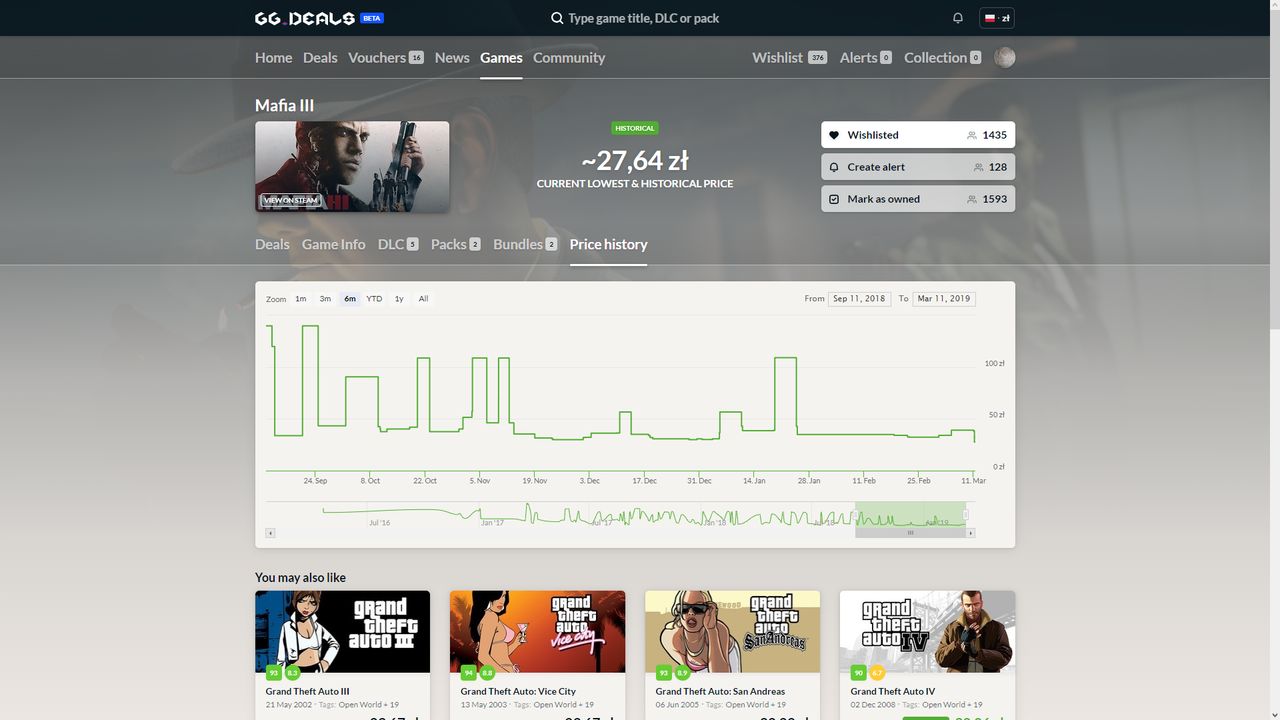1280x720 pixels.
Task: Open the Deals navigation item
Action: pyautogui.click(x=320, y=57)
